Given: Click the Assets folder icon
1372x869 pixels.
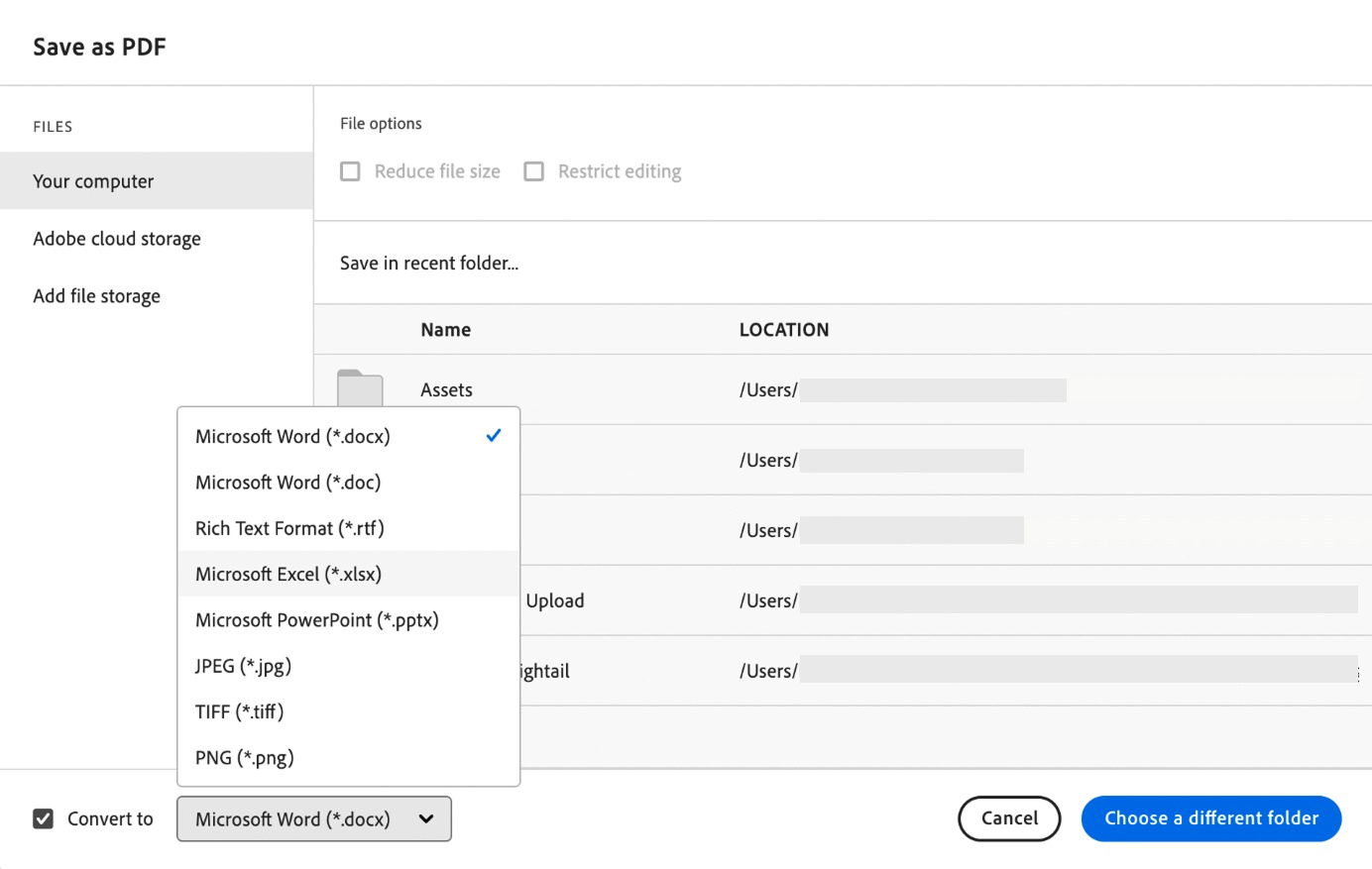Looking at the screenshot, I should click(360, 387).
